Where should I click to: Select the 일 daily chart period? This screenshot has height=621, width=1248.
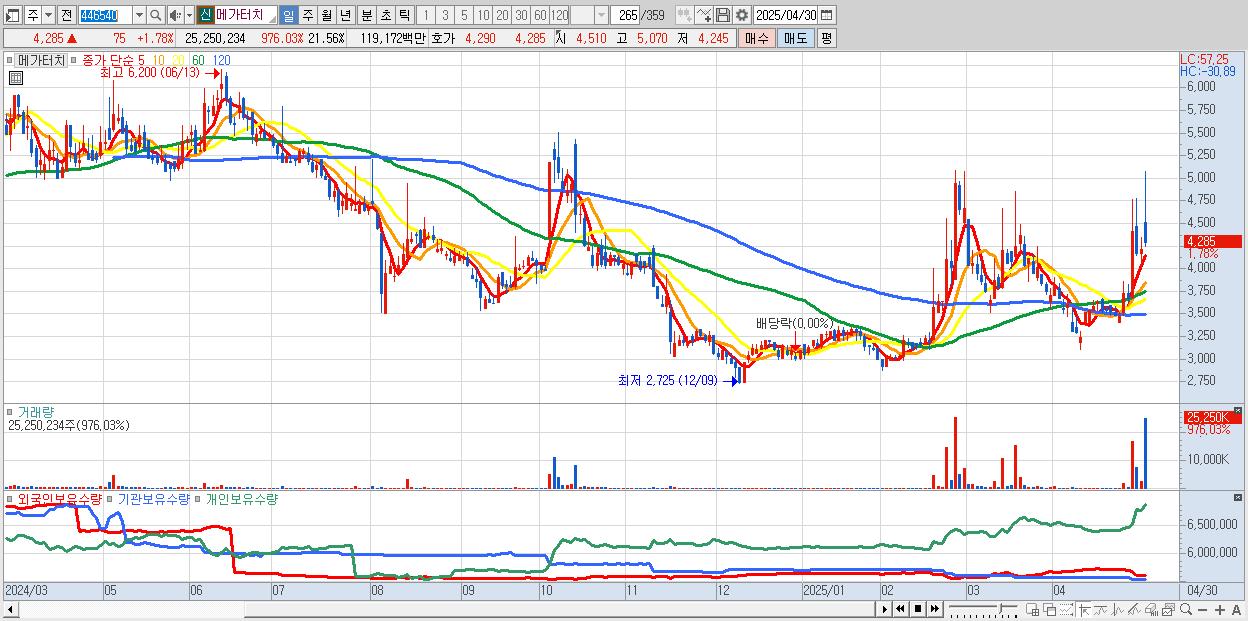(x=289, y=15)
